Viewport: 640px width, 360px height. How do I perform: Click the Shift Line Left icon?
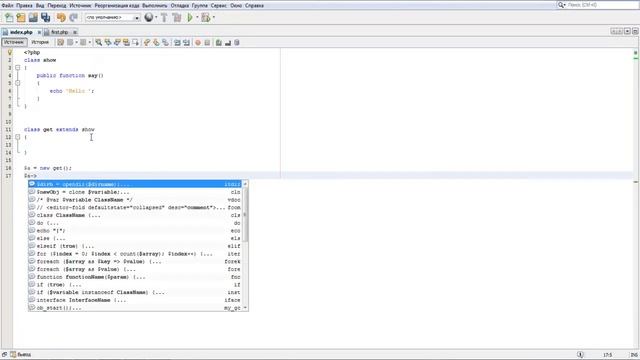pos(177,42)
